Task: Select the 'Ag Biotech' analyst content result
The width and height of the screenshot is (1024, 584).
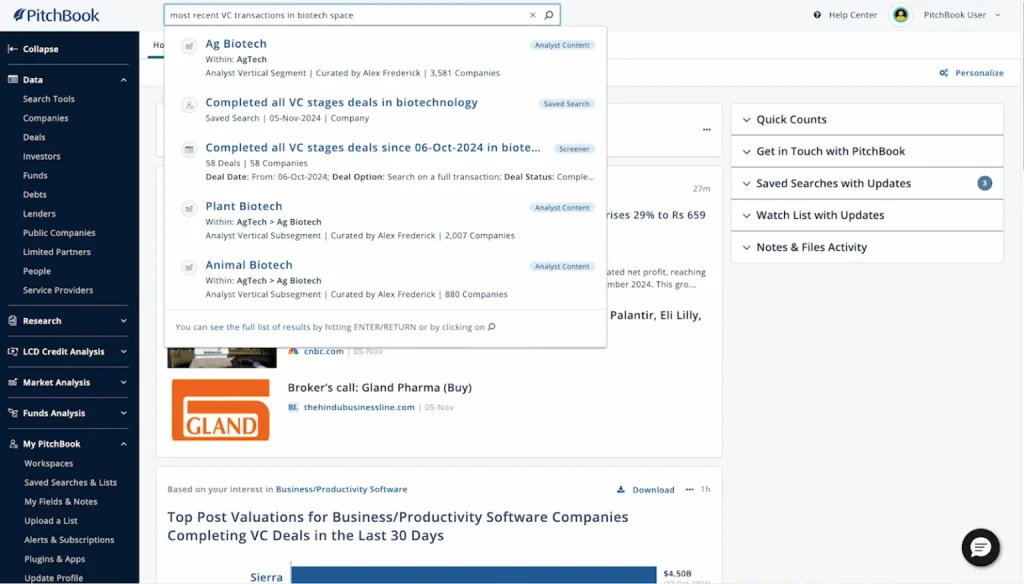Action: 236,43
